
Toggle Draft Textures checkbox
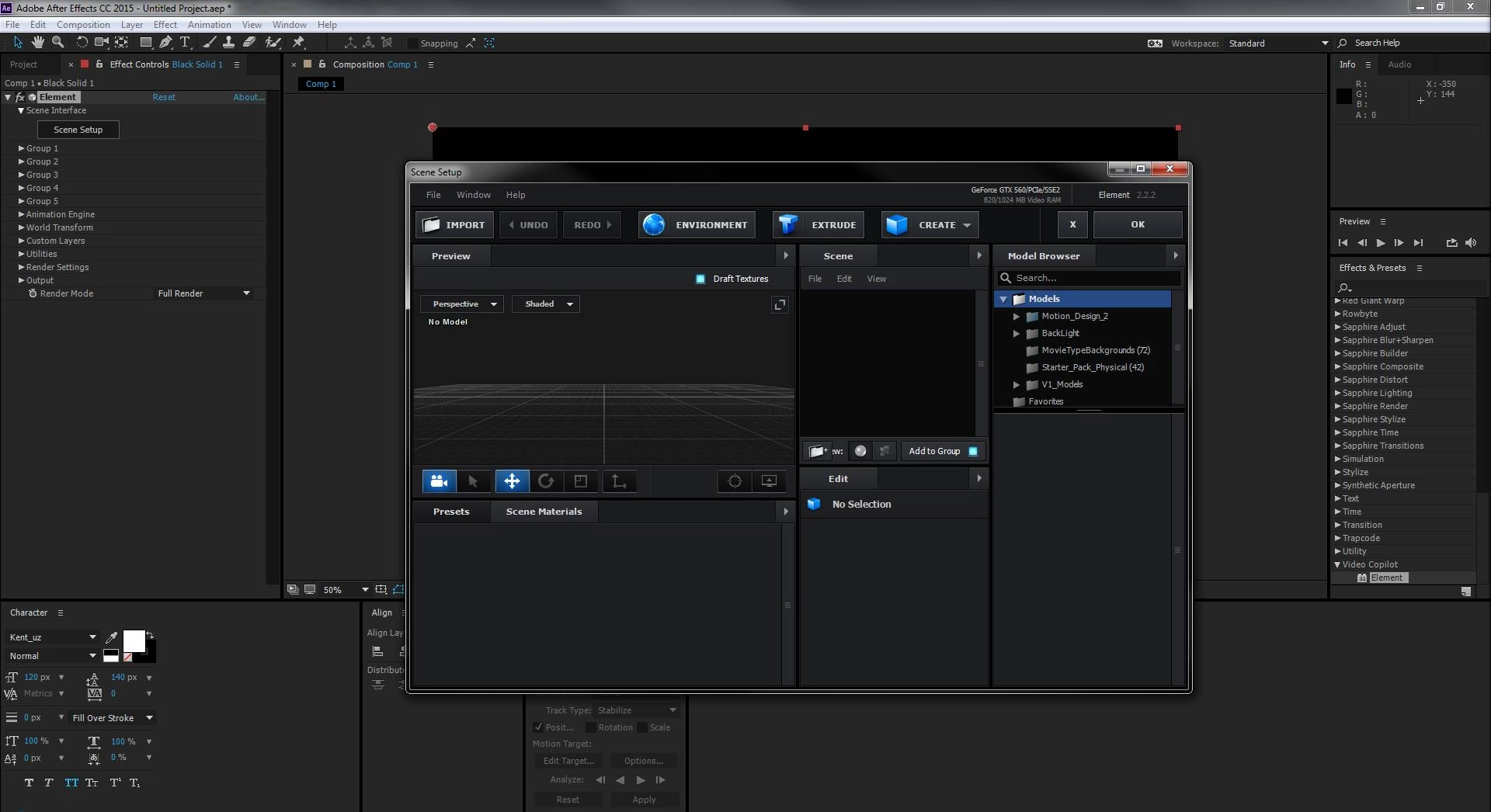click(x=700, y=279)
